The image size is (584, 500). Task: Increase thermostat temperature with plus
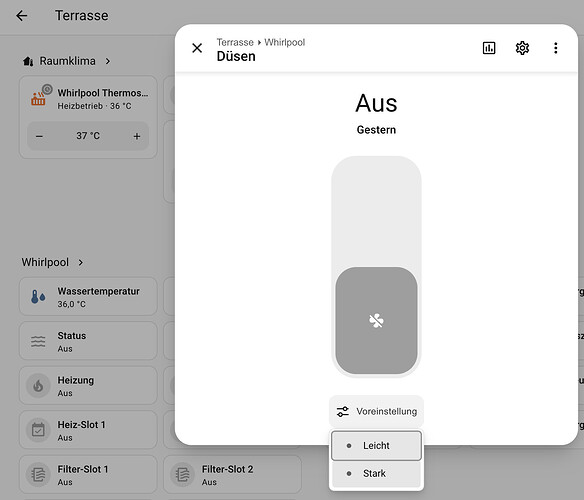[x=137, y=136]
